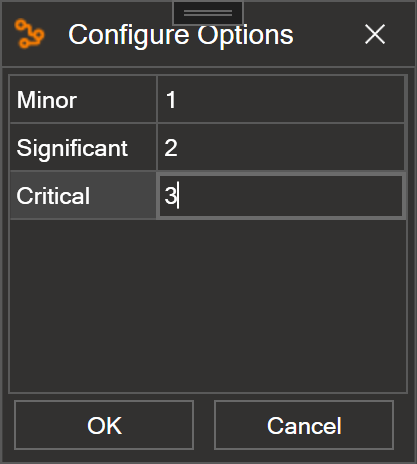Click the number 2 next to Significant

coord(171,148)
